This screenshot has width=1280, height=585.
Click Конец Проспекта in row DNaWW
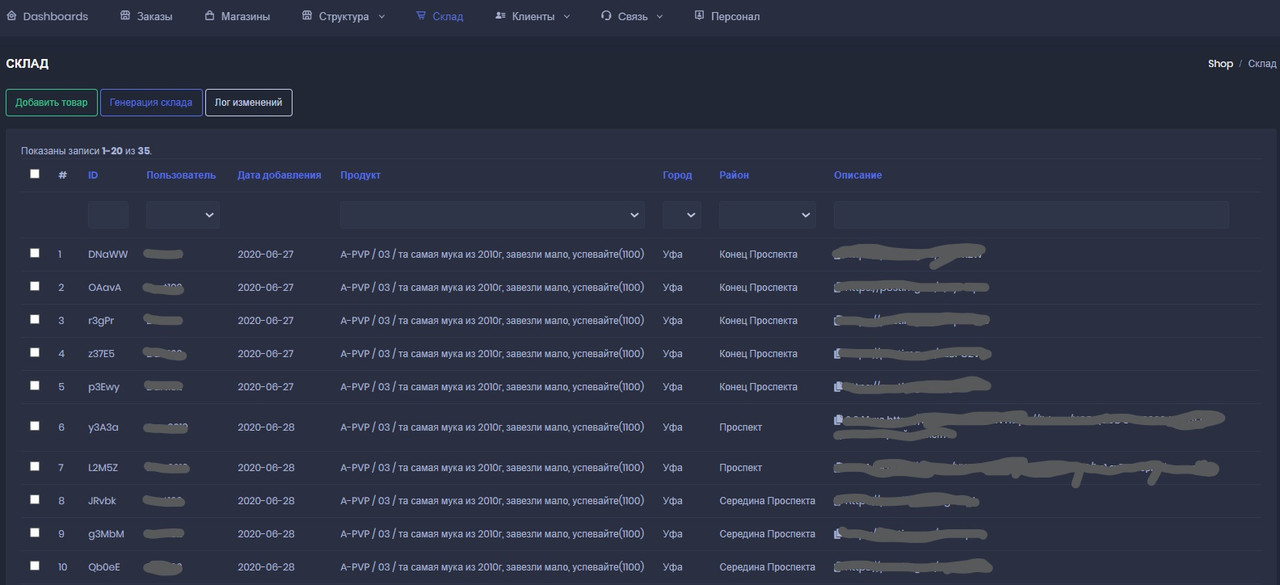(x=758, y=254)
